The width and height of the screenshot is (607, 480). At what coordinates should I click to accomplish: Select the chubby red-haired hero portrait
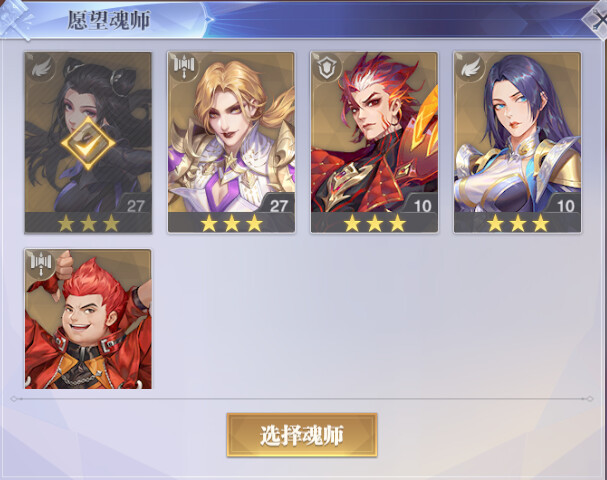[88, 319]
